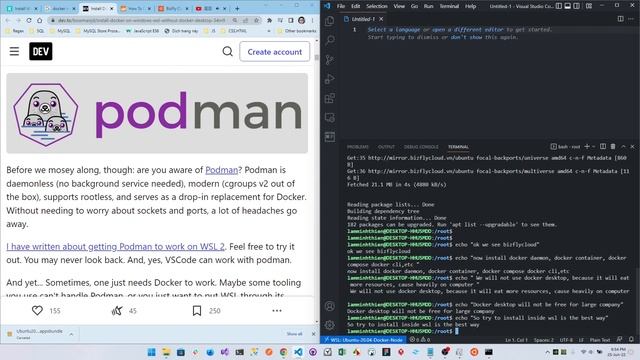Expand the launch profile dropdown beside plus

point(593,147)
